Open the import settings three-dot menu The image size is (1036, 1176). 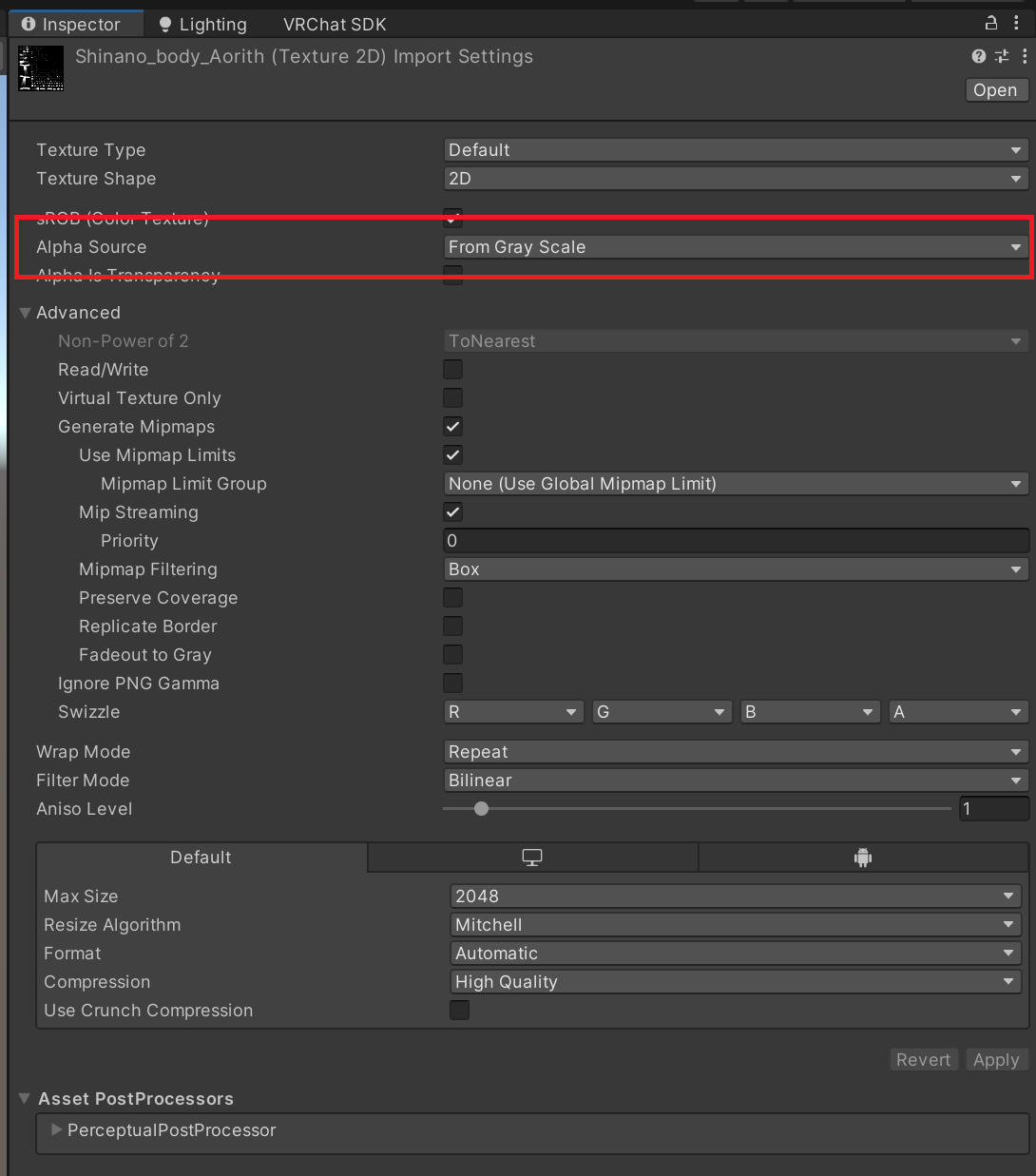pyautogui.click(x=1024, y=57)
